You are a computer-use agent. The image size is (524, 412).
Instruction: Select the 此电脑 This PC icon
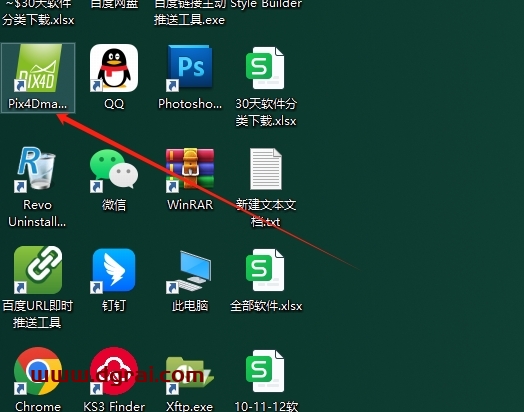(x=190, y=272)
